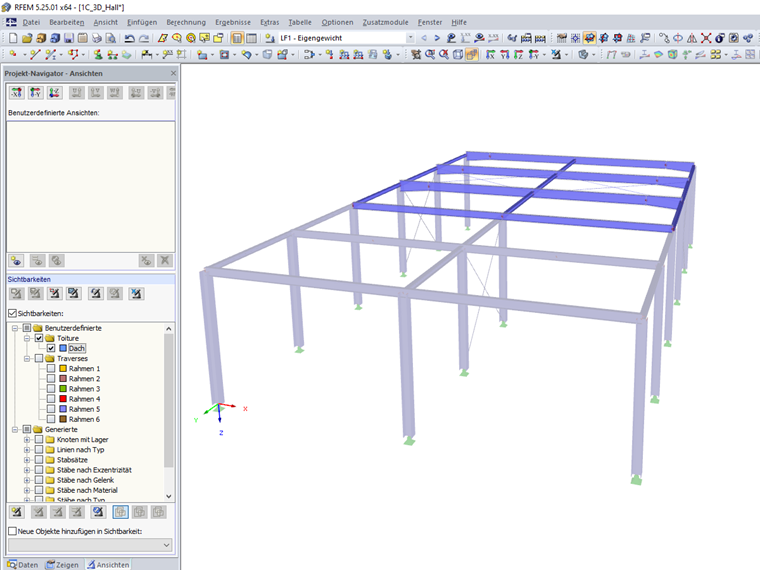The width and height of the screenshot is (760, 570).
Task: Print with the printer toolbar icon
Action: point(96,38)
